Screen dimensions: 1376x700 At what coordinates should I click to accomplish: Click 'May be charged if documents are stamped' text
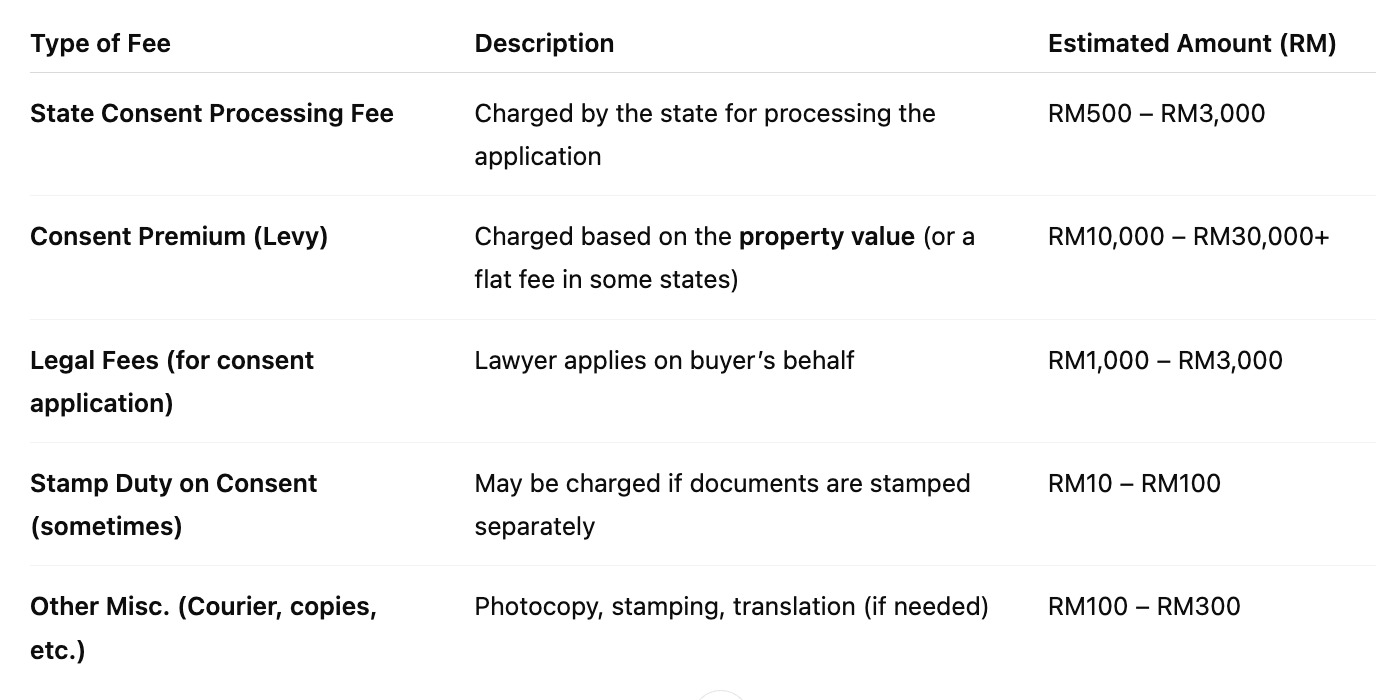point(722,483)
